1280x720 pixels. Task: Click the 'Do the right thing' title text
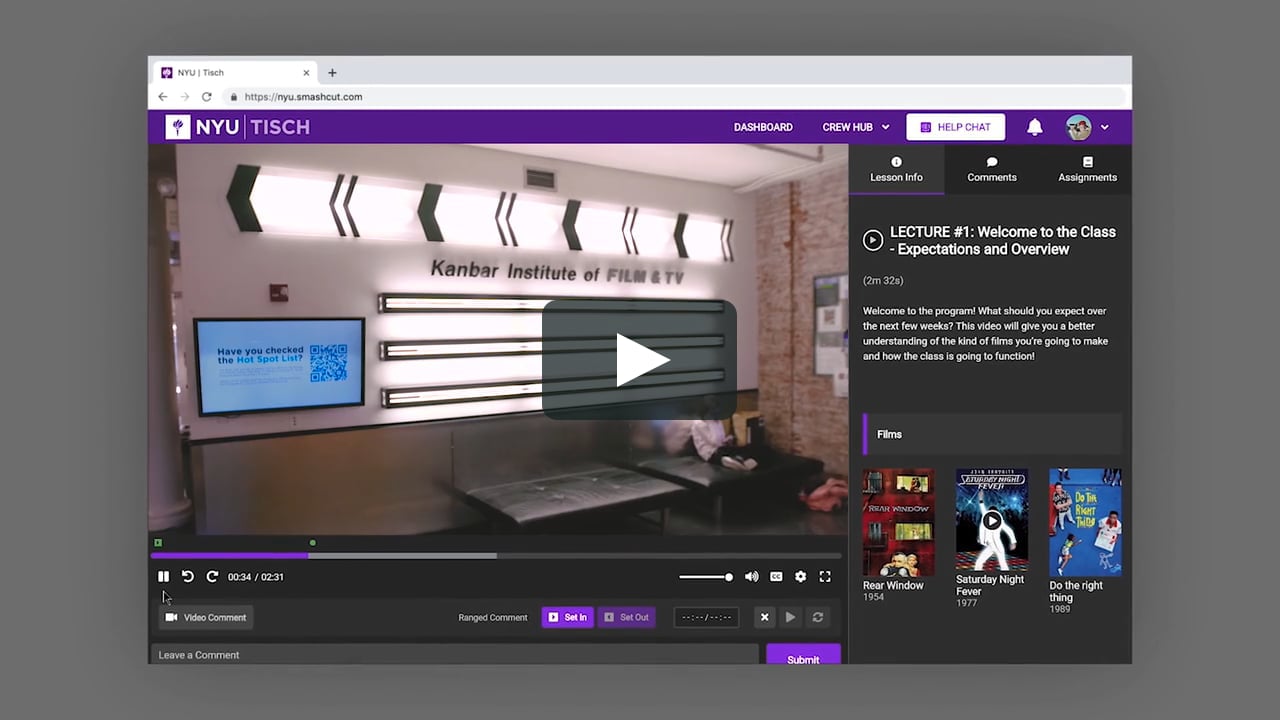click(1077, 592)
